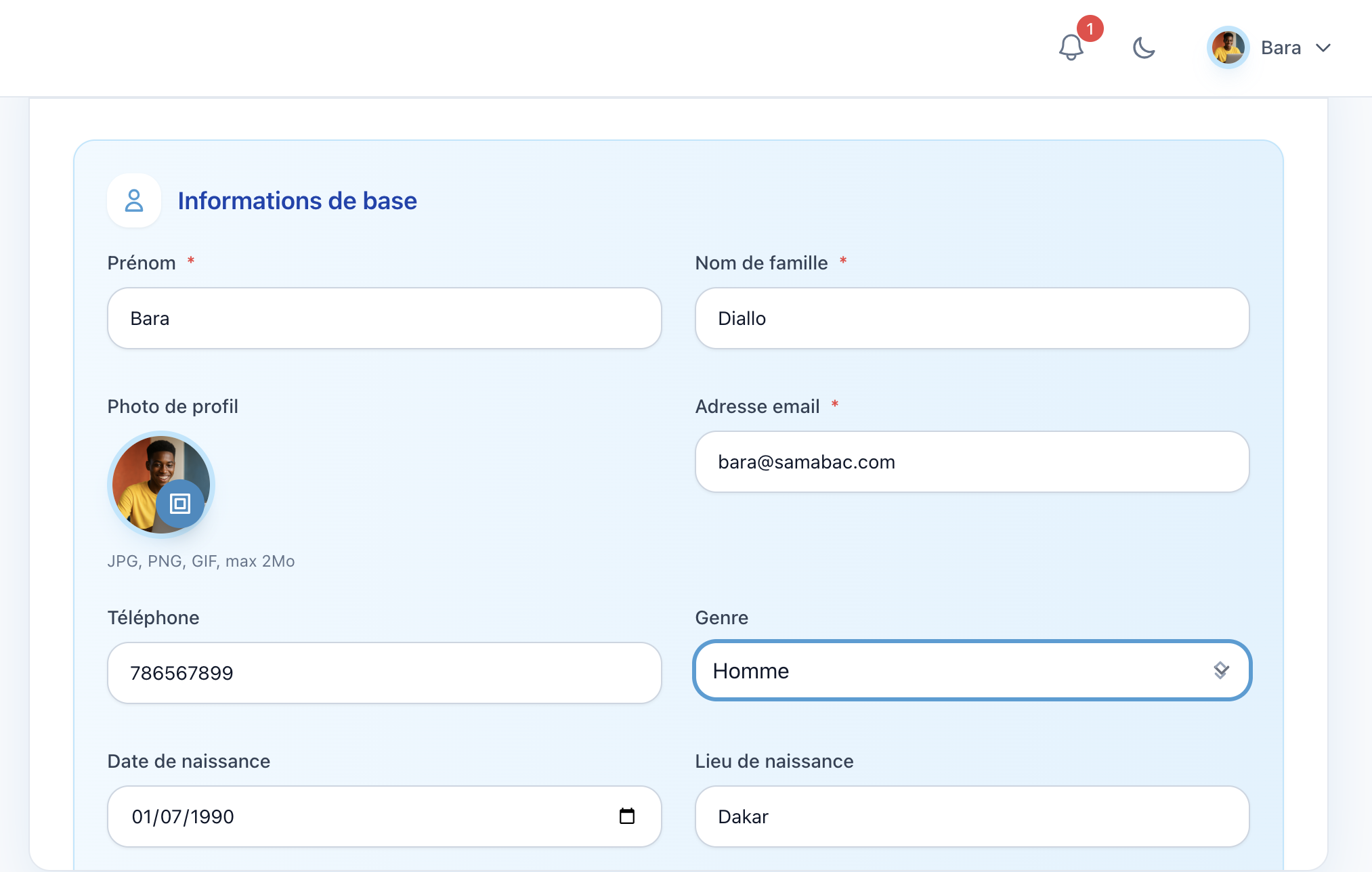Click the Nom de famille field
Screen dimensions: 1372x872
(972, 318)
